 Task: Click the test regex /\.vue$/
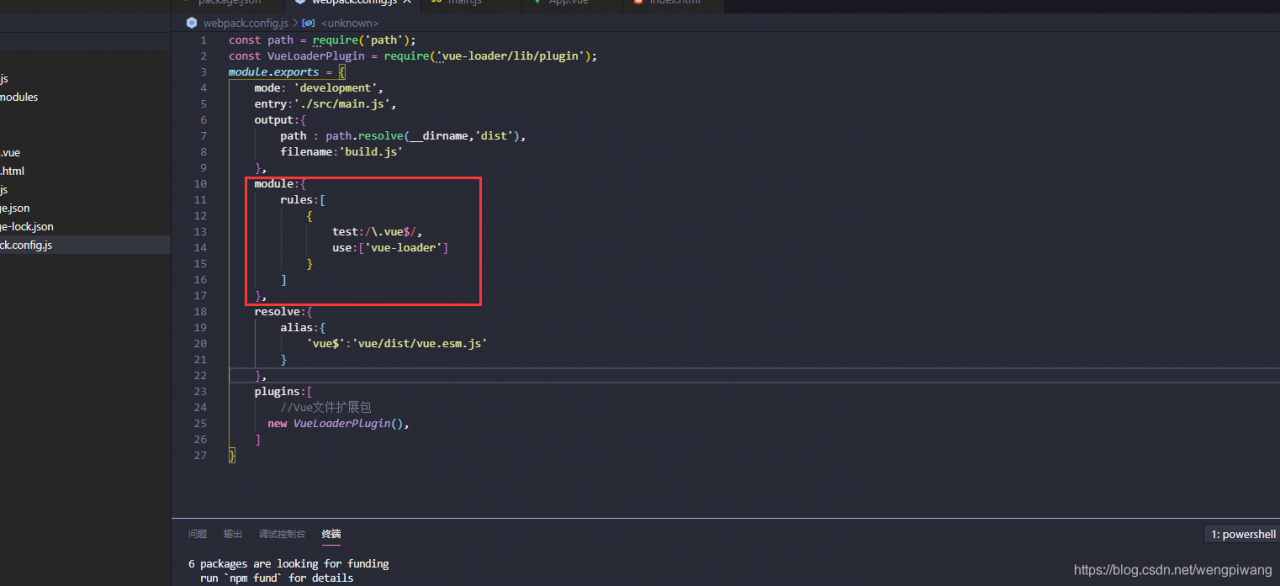point(390,232)
